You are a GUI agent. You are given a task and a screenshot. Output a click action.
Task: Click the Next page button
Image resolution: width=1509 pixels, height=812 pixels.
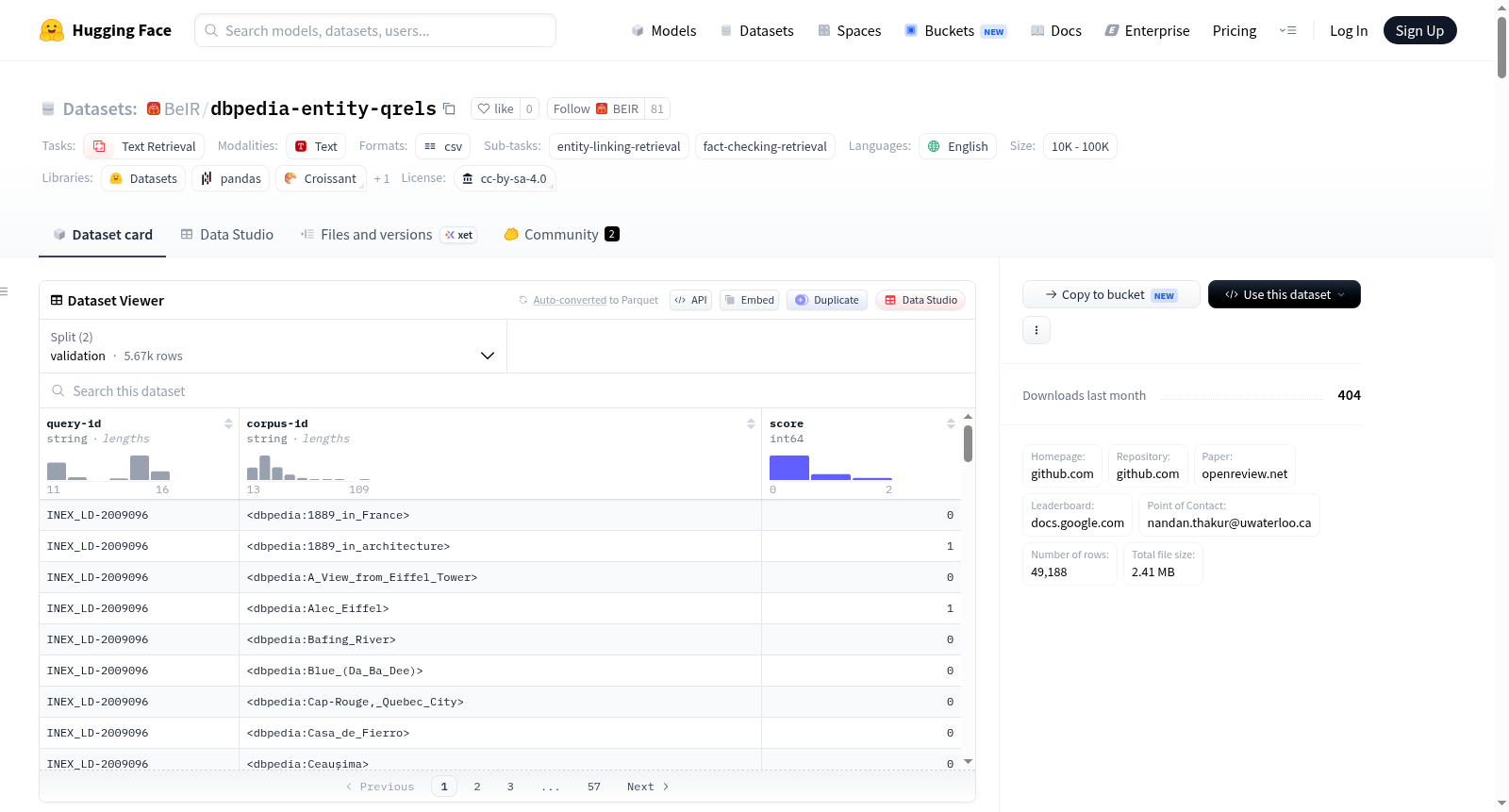648,787
